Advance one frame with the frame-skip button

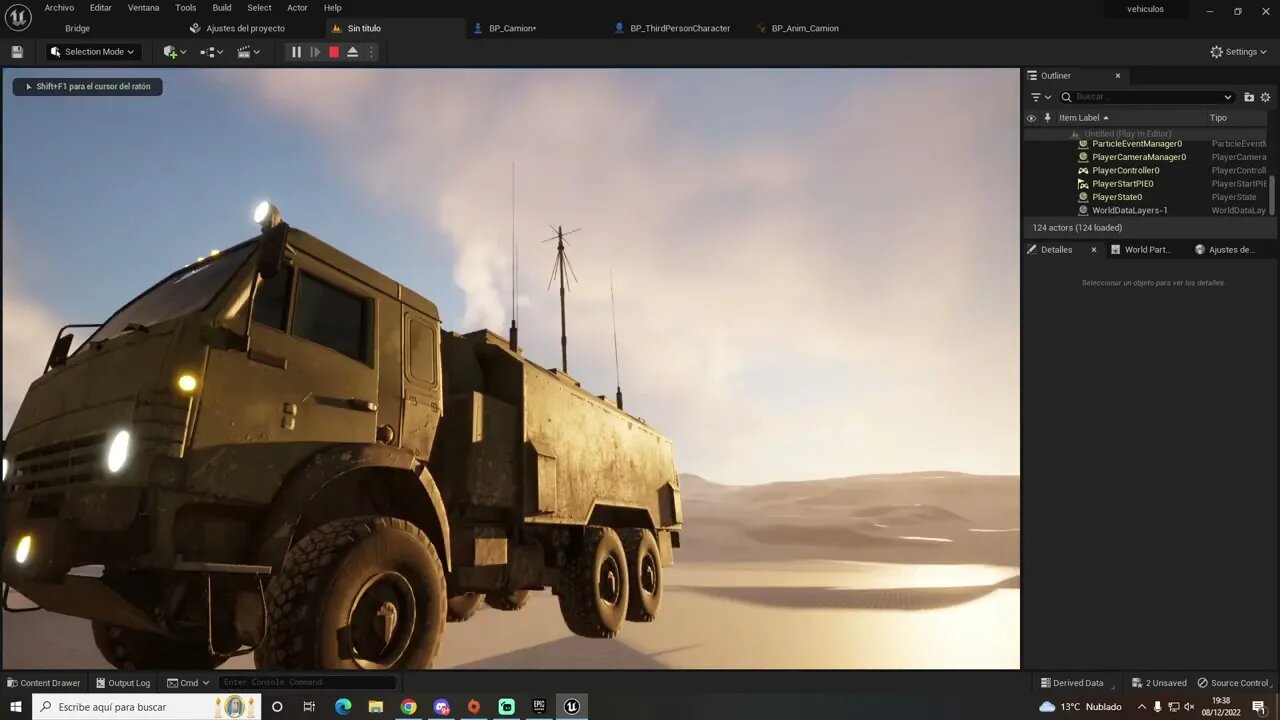315,52
